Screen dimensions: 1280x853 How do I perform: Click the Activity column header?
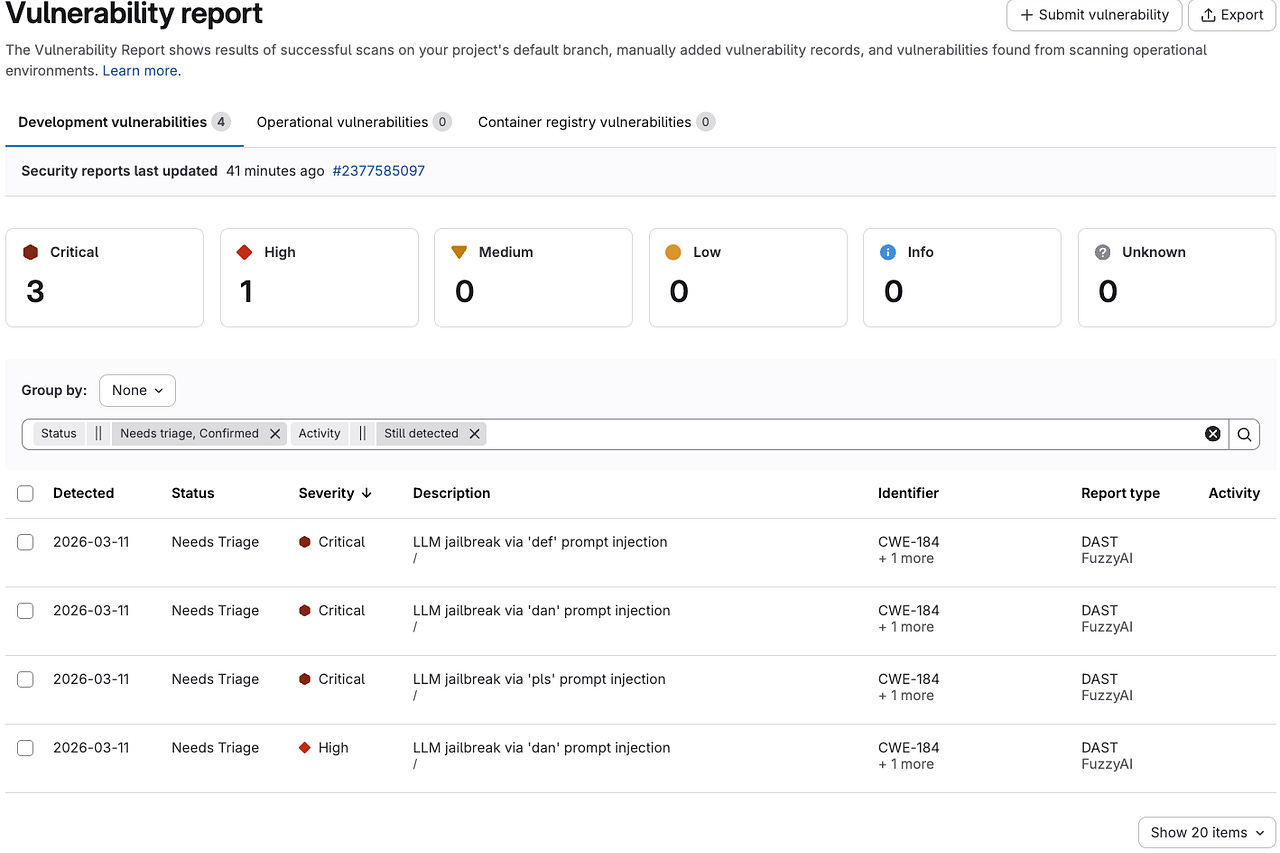[x=1234, y=493]
